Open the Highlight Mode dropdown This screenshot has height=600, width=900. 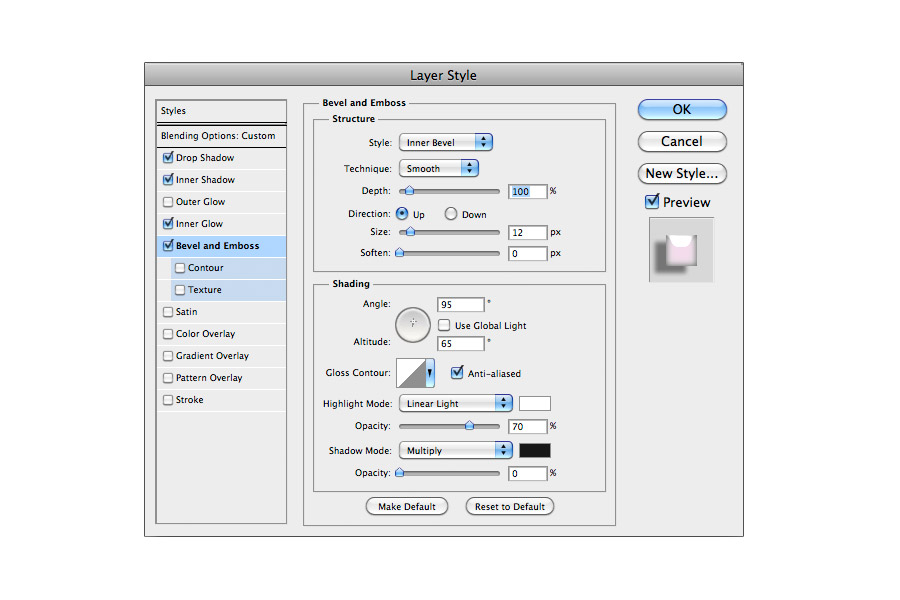tap(456, 403)
